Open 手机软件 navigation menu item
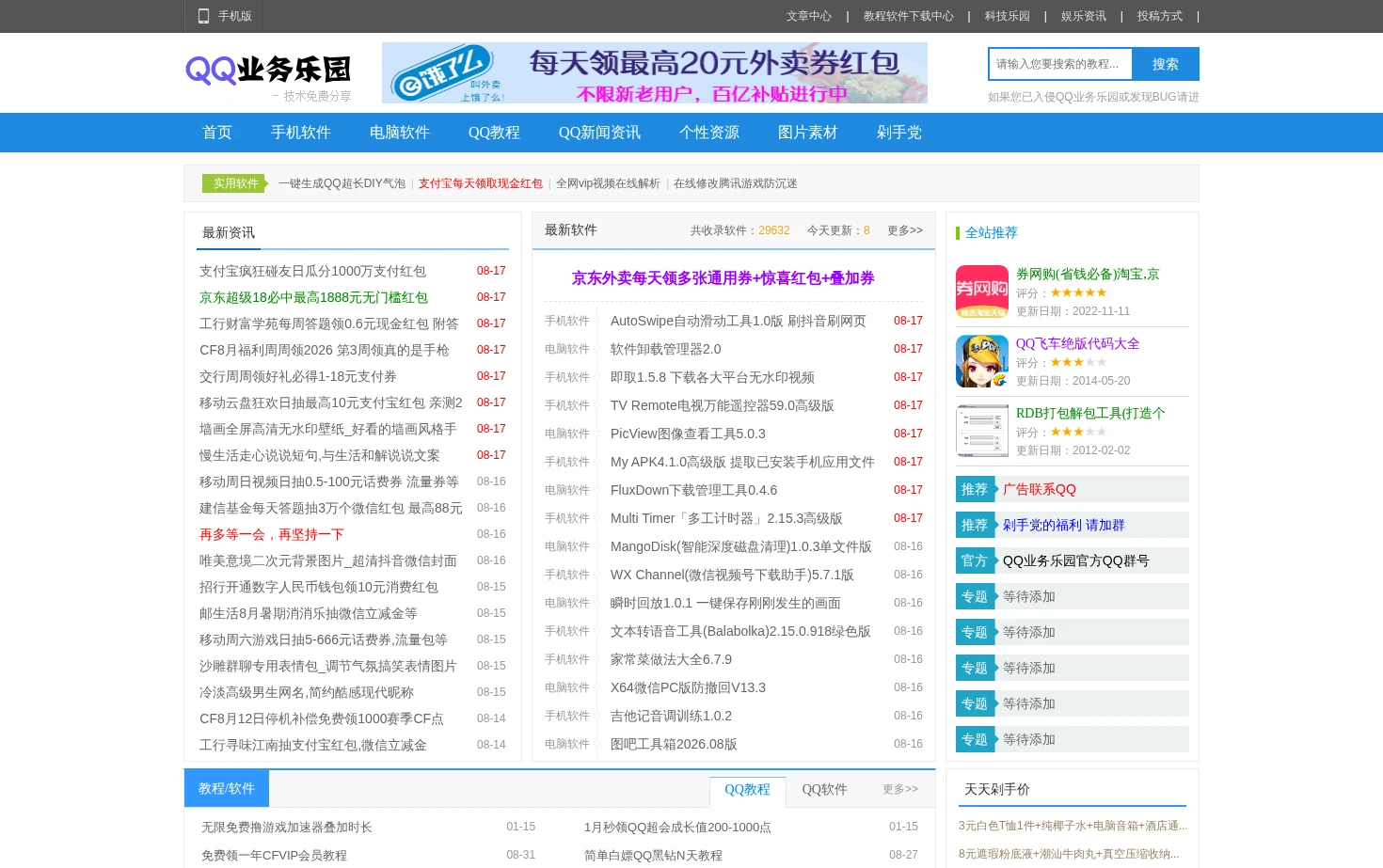 [x=301, y=133]
